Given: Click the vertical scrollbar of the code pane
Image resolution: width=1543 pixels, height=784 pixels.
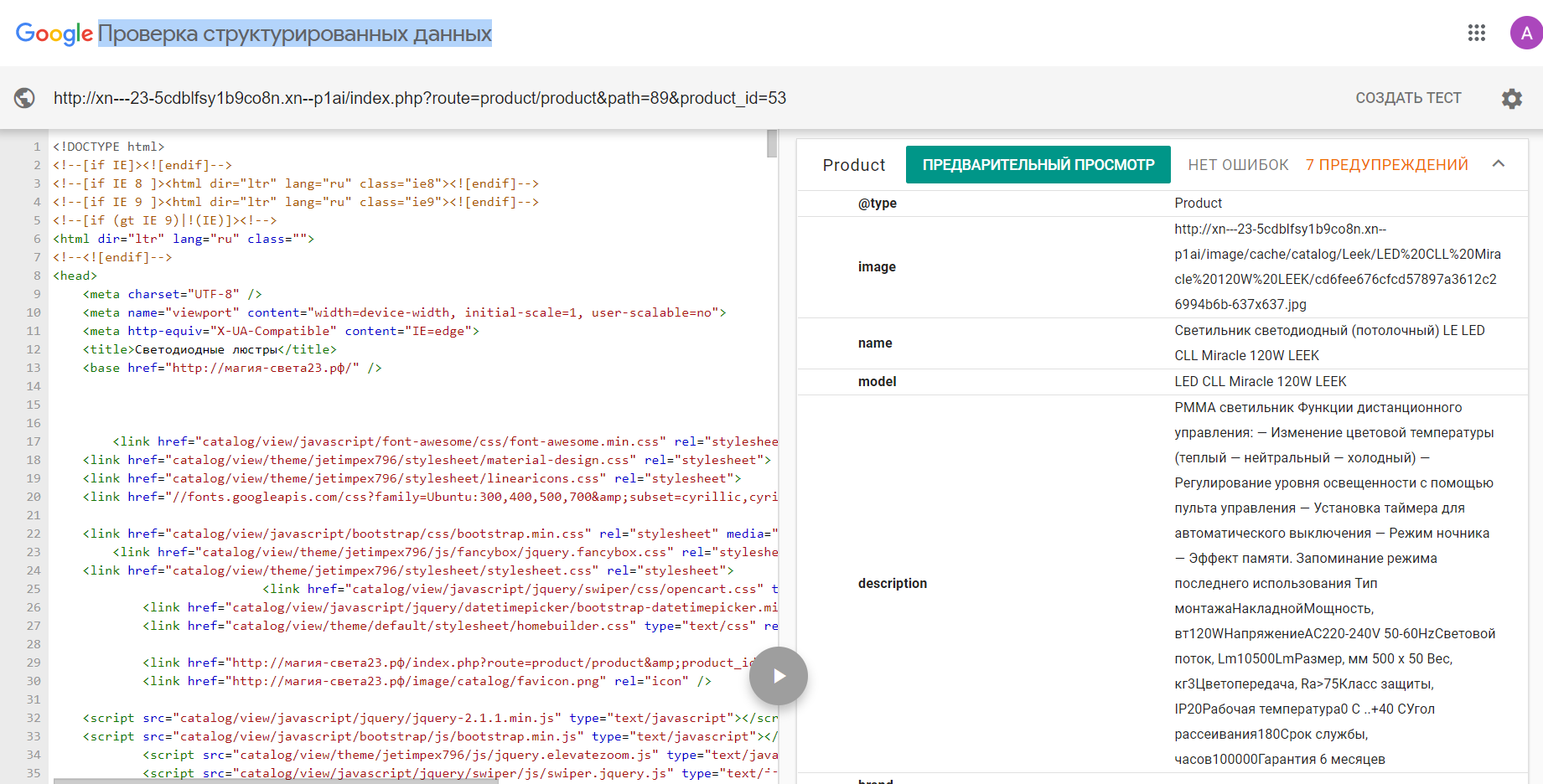Looking at the screenshot, I should (x=772, y=143).
